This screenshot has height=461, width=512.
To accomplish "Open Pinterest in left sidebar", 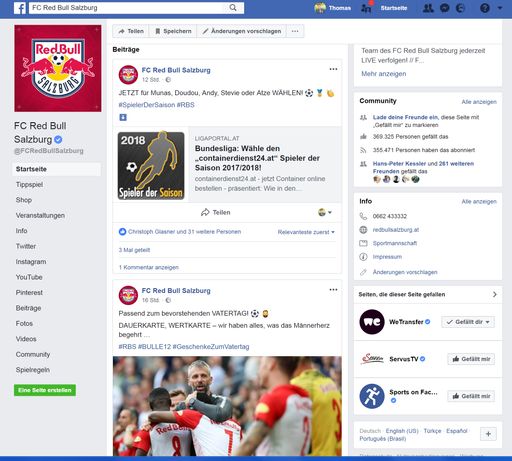I will pos(29,292).
